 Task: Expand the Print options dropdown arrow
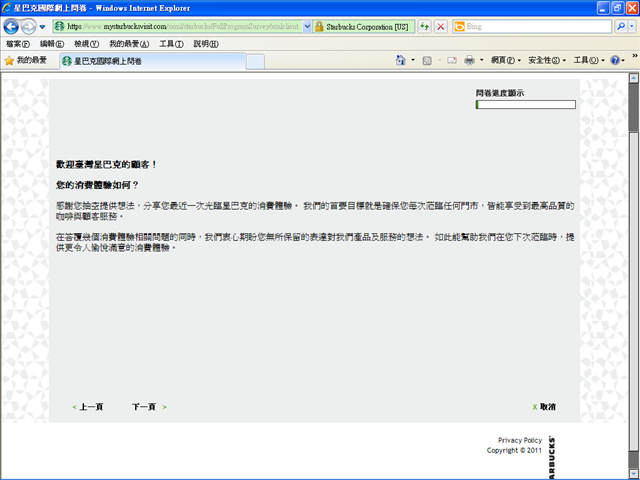482,60
